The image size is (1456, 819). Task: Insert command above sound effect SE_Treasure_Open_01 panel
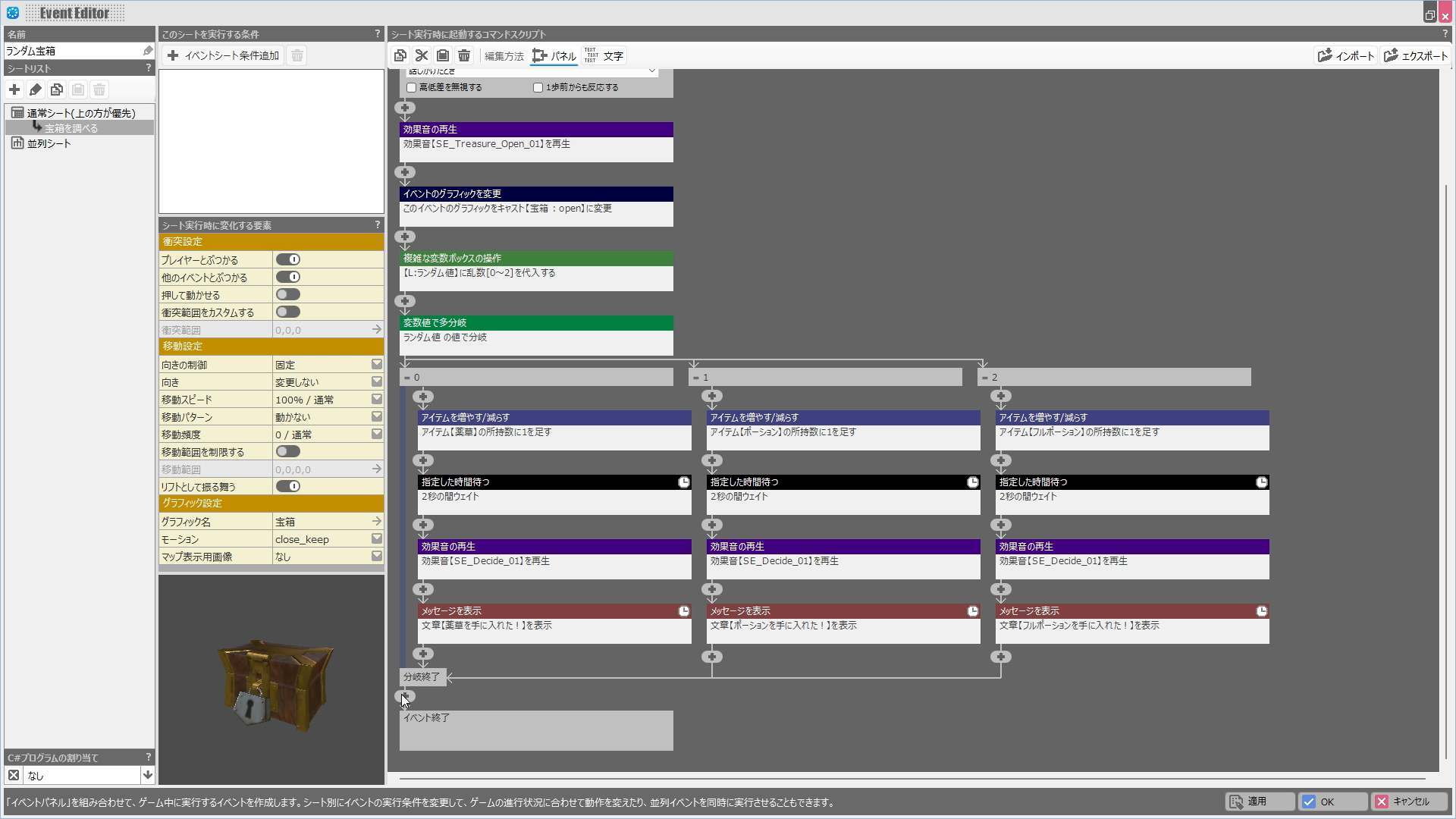coord(405,108)
